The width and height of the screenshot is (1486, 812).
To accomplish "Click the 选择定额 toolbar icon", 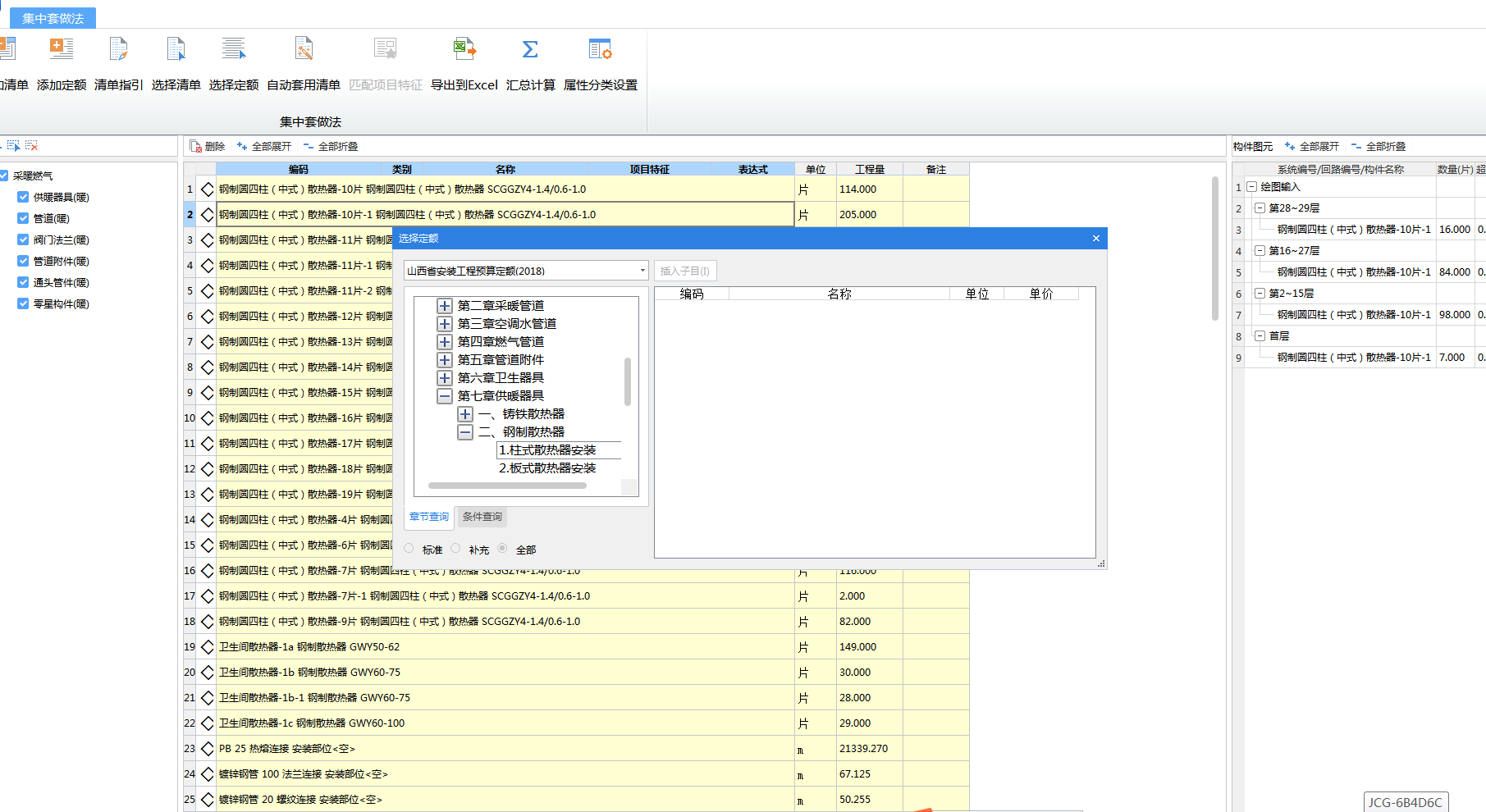I will 234,49.
